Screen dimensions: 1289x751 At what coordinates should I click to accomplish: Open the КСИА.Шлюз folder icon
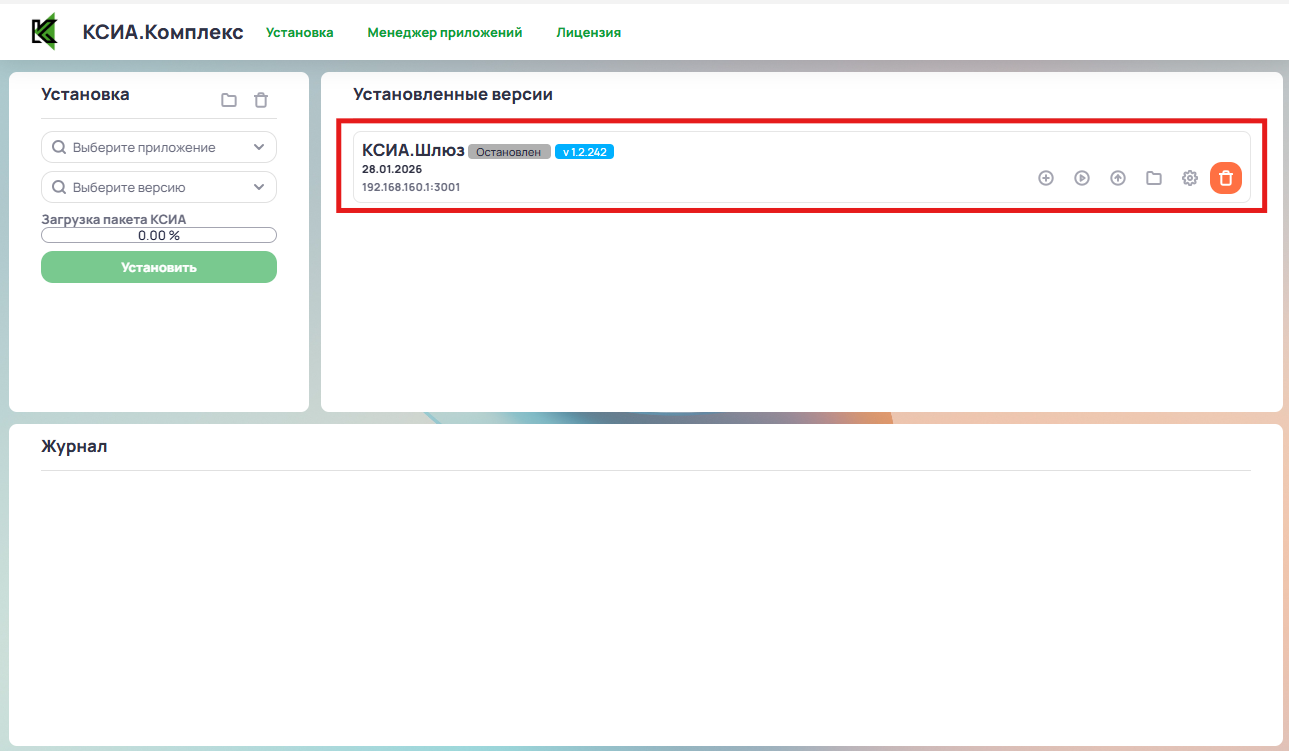1154,178
